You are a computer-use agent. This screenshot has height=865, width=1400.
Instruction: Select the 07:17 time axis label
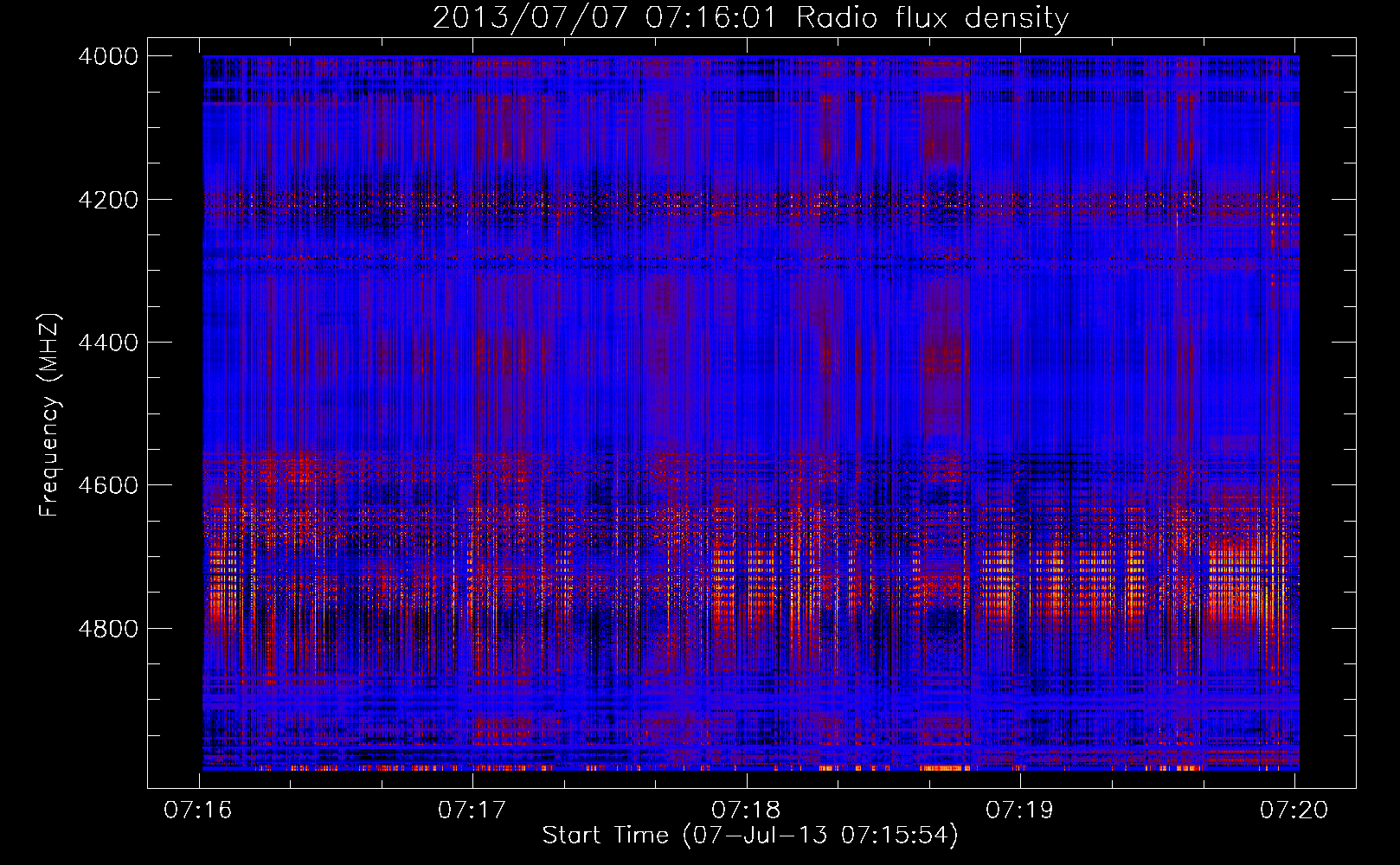pos(472,810)
